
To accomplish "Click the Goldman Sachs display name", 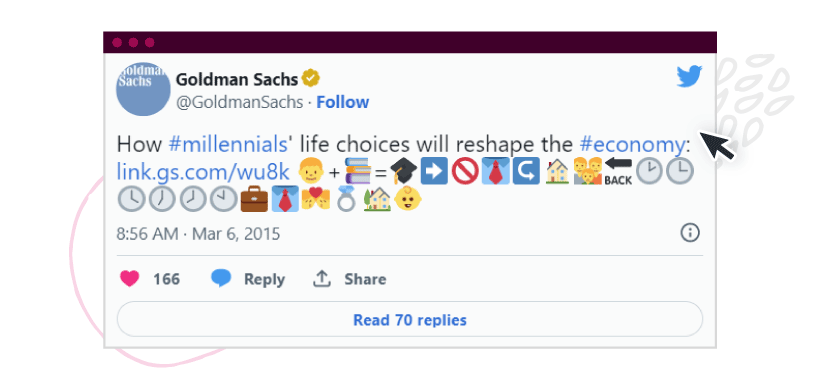I will pyautogui.click(x=237, y=79).
